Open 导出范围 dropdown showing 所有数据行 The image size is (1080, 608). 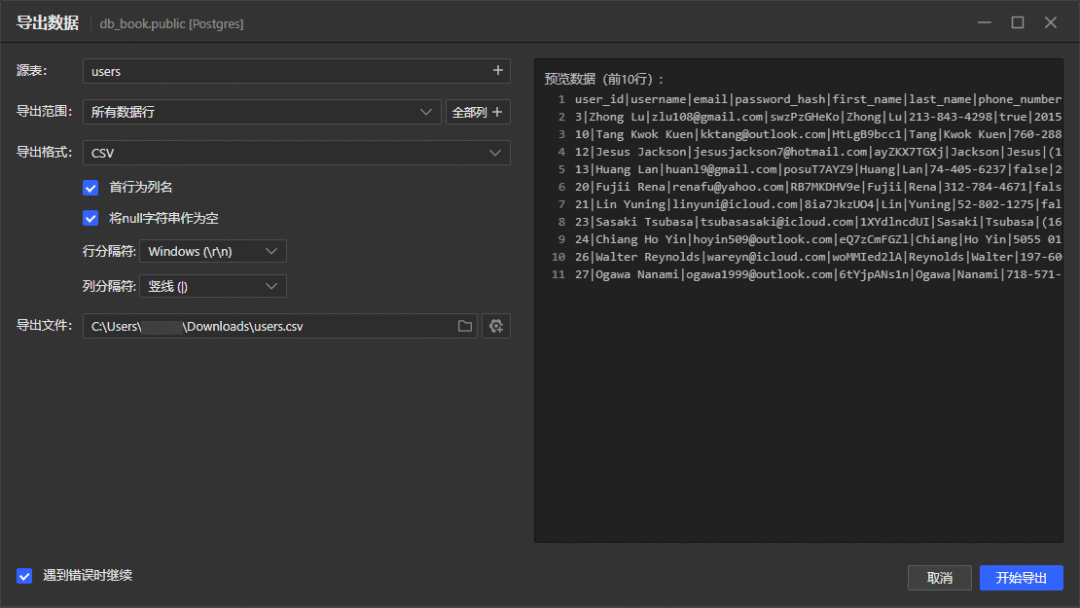(262, 112)
